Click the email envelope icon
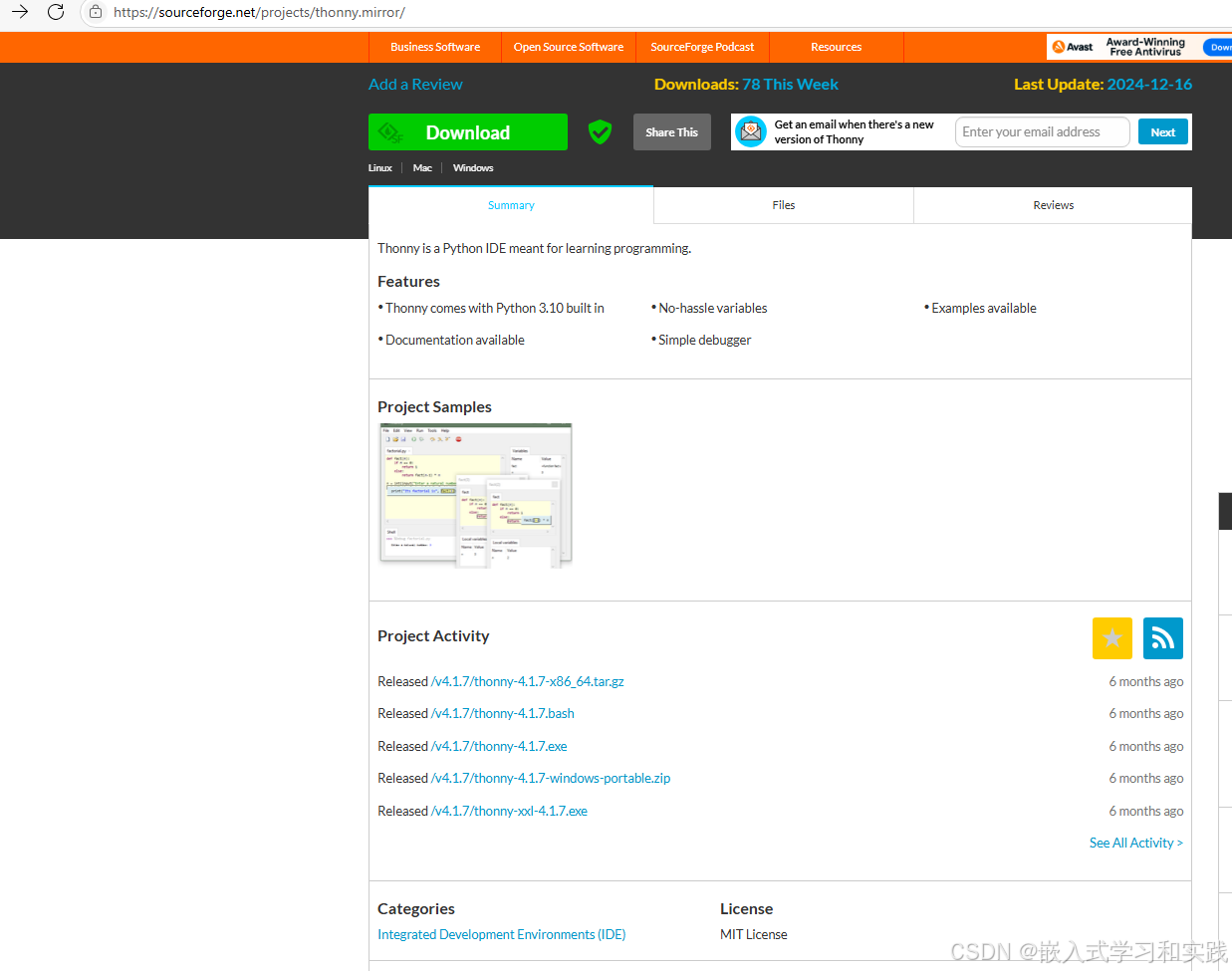Viewport: 1232px width, 971px height. (x=750, y=131)
